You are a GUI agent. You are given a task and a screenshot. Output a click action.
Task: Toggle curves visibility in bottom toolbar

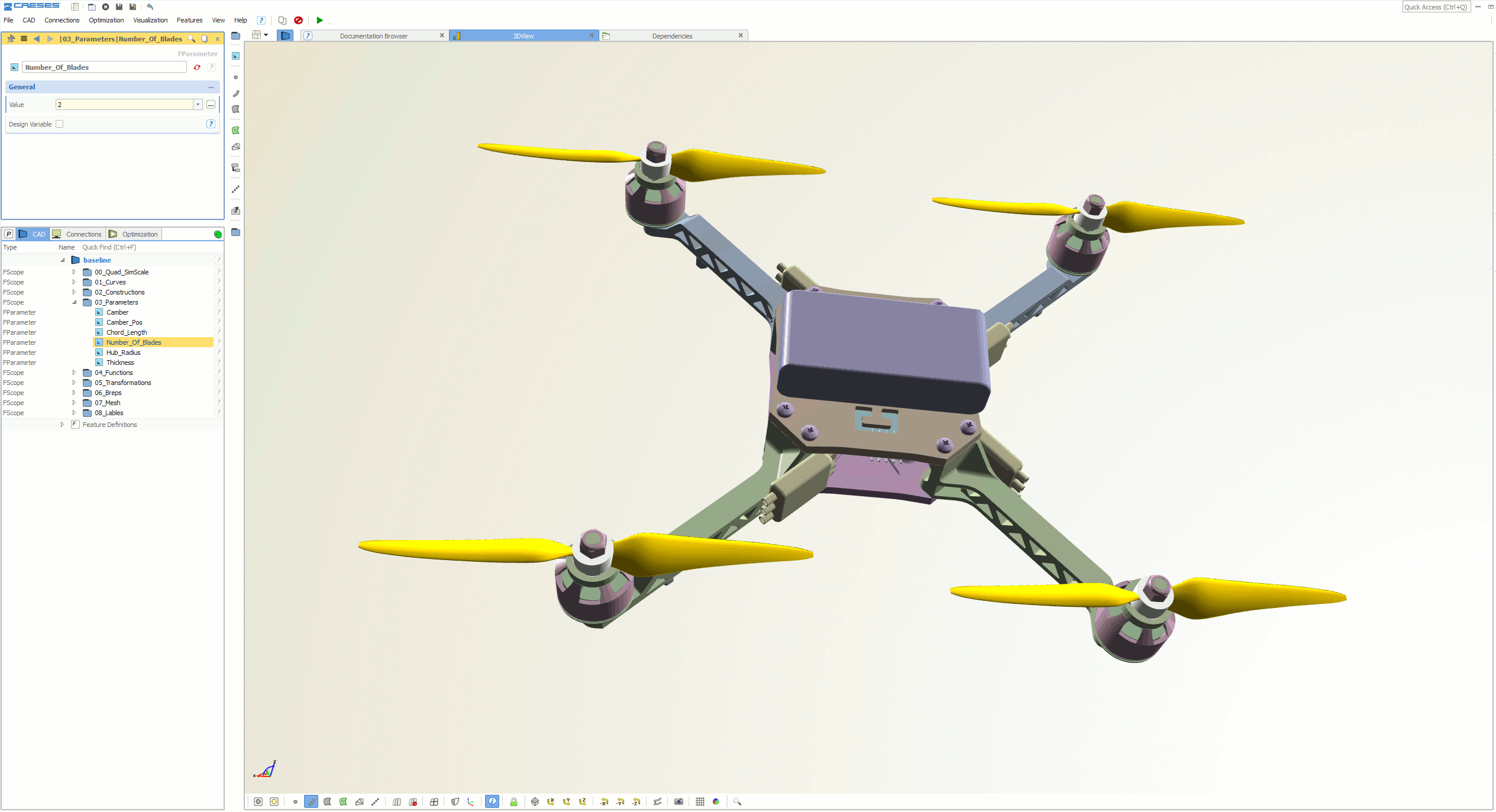click(311, 801)
